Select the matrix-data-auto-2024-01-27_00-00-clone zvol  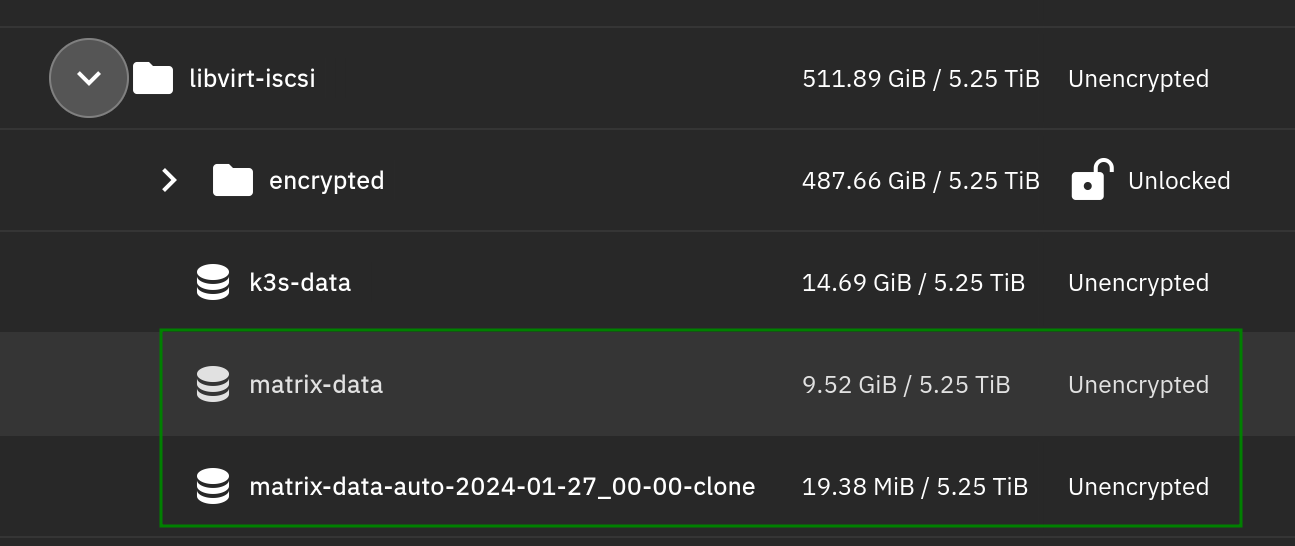[x=502, y=487]
